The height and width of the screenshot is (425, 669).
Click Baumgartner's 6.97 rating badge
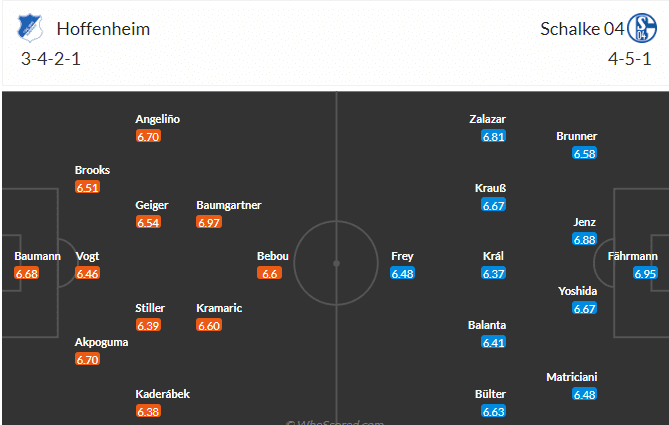(209, 222)
